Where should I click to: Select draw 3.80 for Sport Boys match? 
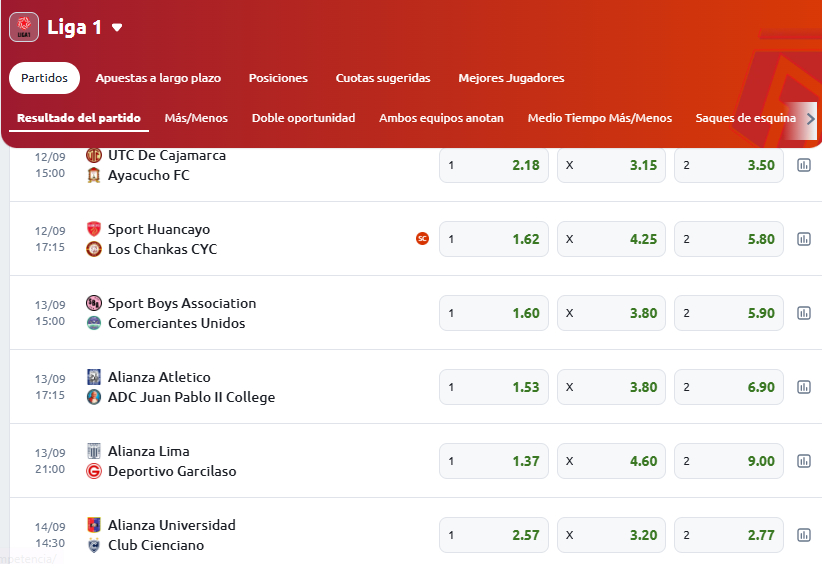(x=611, y=313)
